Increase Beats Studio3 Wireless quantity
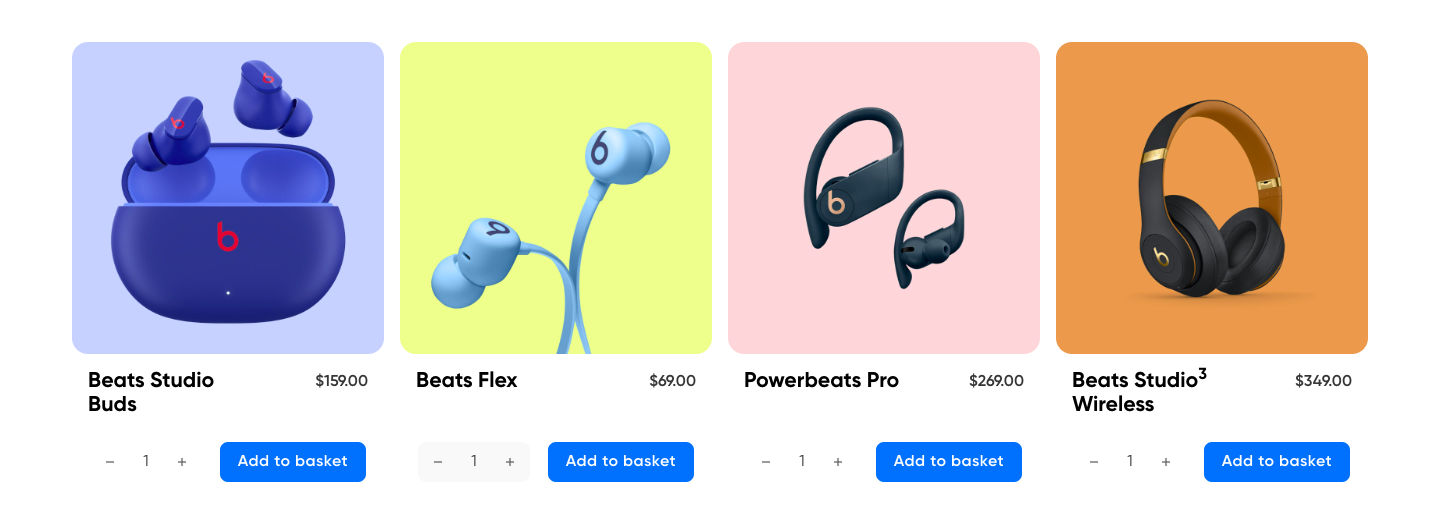The width and height of the screenshot is (1440, 524). pyautogui.click(x=1166, y=462)
